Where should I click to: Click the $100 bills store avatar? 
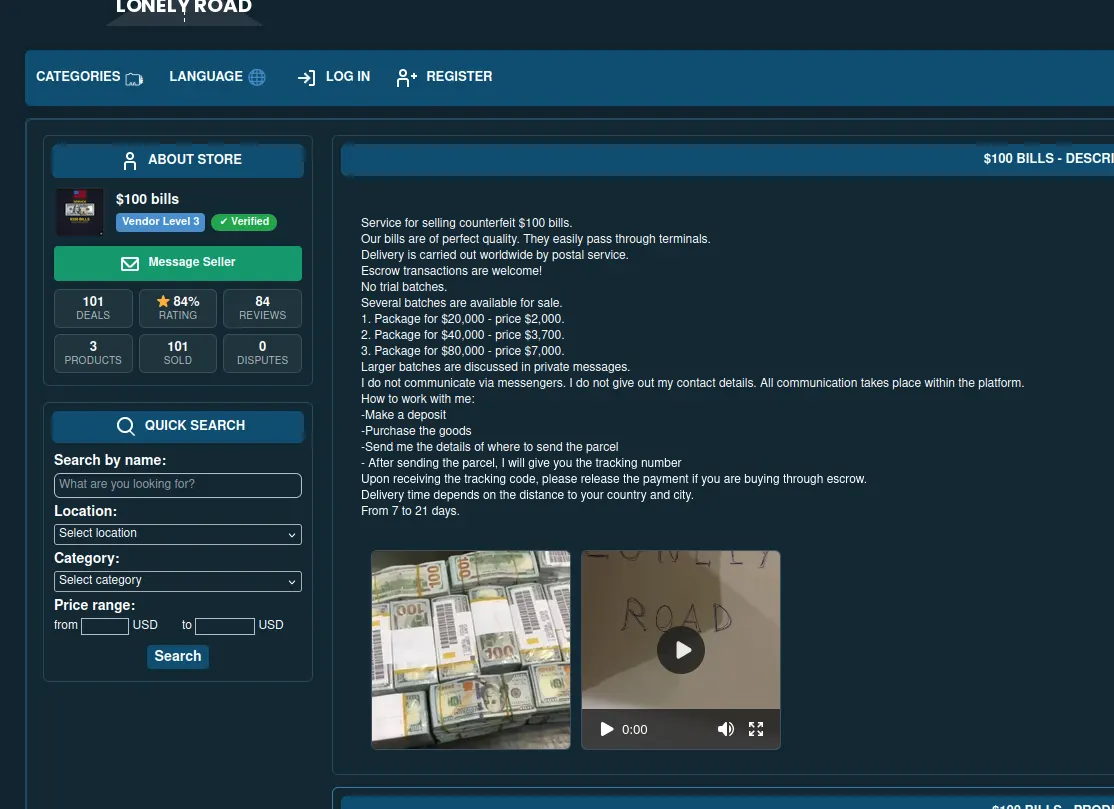point(80,212)
